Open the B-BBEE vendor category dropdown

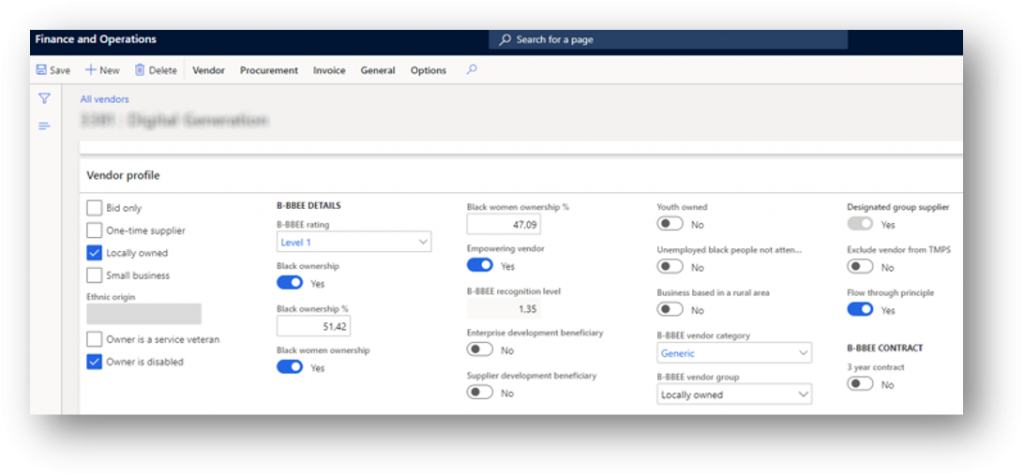[803, 353]
